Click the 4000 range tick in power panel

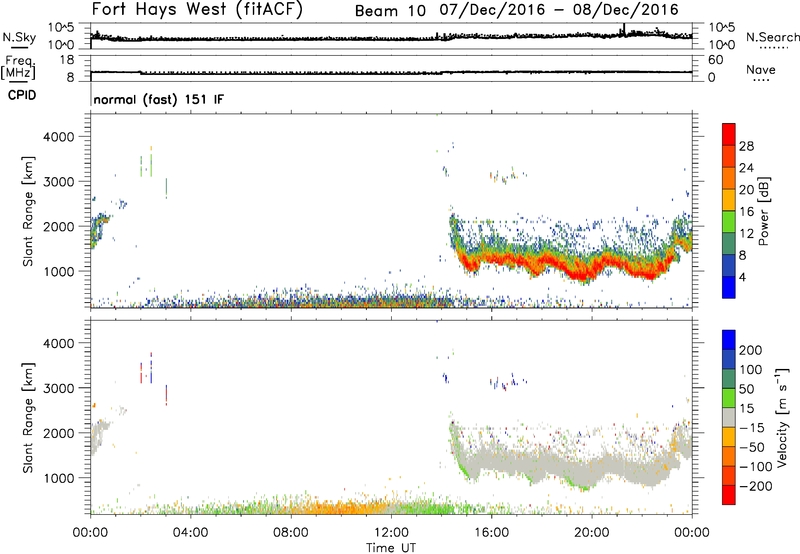59,137
